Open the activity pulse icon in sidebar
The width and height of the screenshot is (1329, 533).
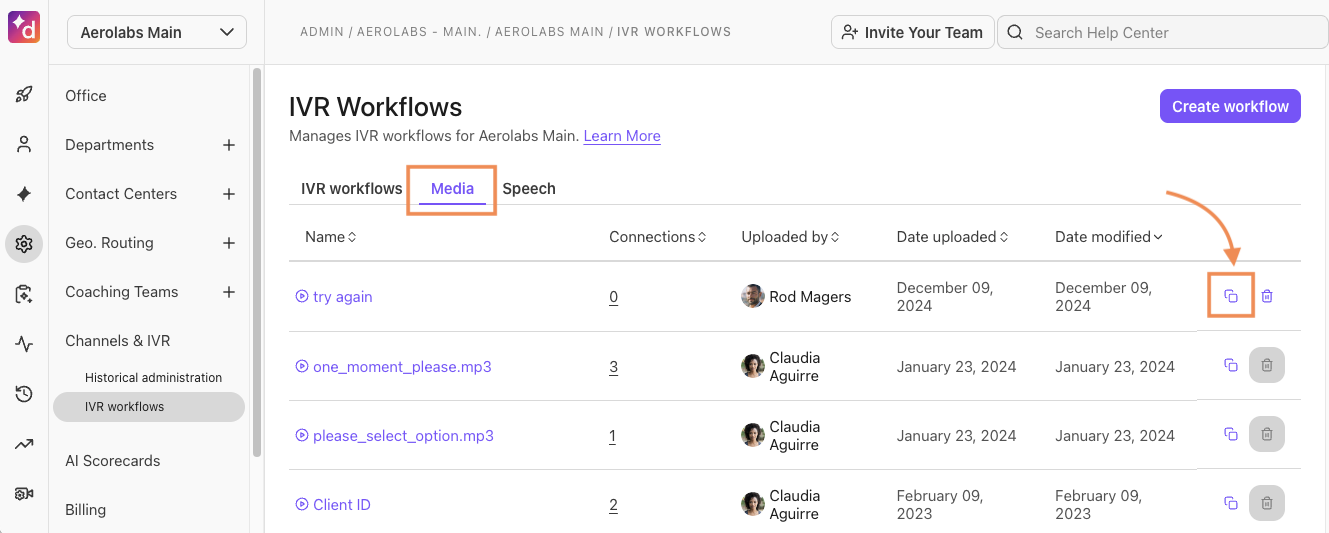click(x=24, y=344)
